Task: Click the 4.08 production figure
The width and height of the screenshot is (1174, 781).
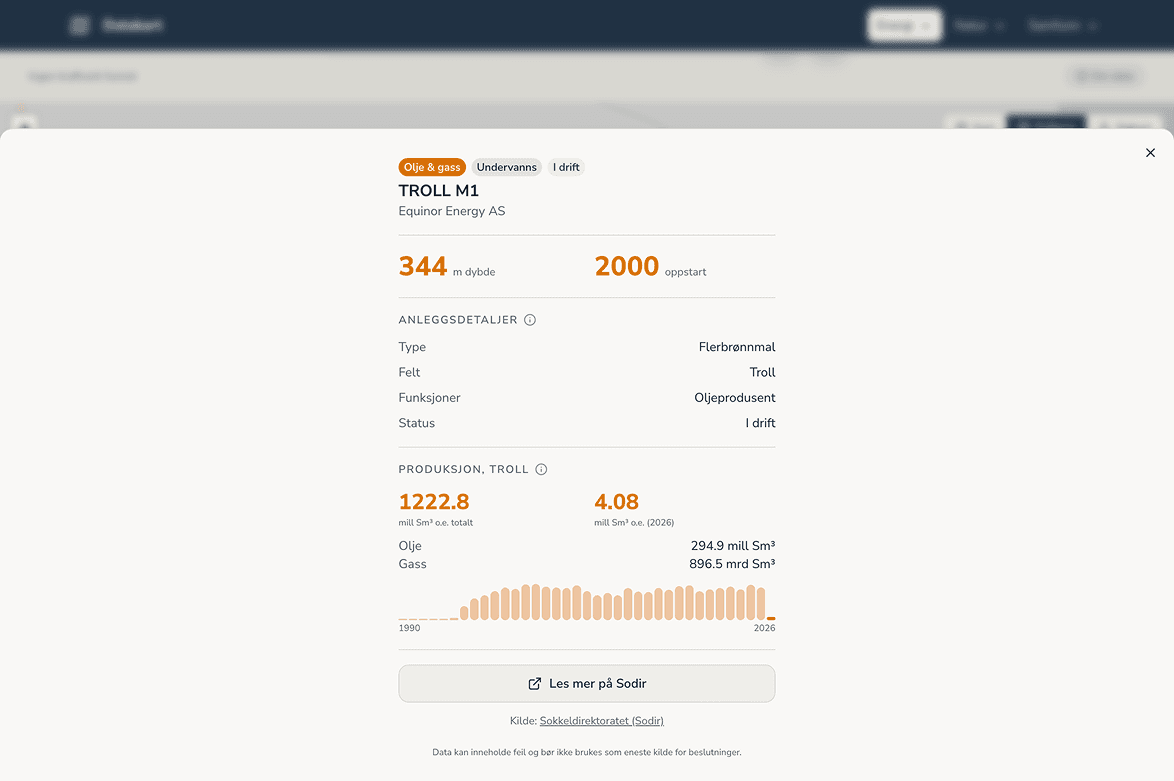Action: pyautogui.click(x=617, y=502)
